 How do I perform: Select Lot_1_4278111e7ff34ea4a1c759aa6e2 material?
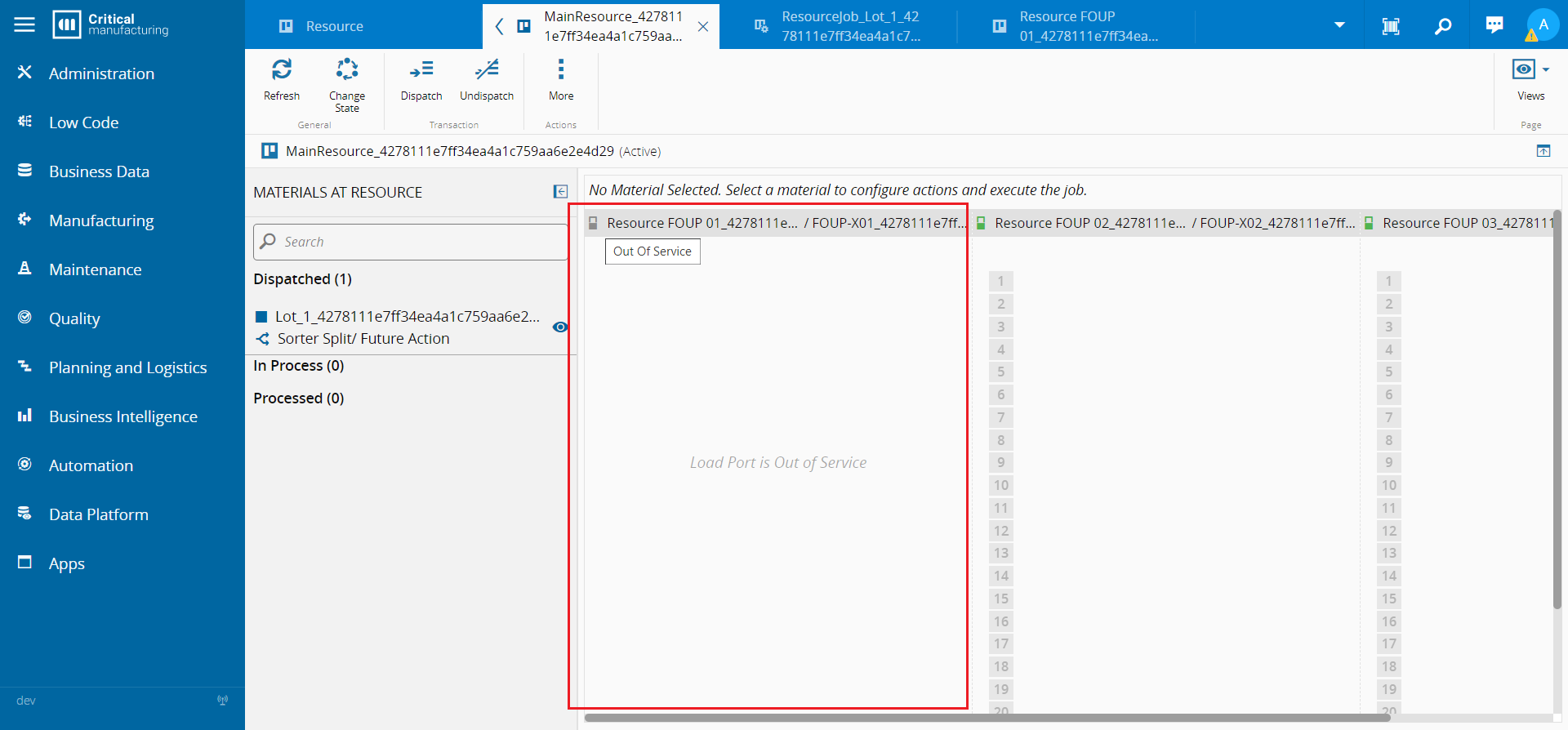407,317
